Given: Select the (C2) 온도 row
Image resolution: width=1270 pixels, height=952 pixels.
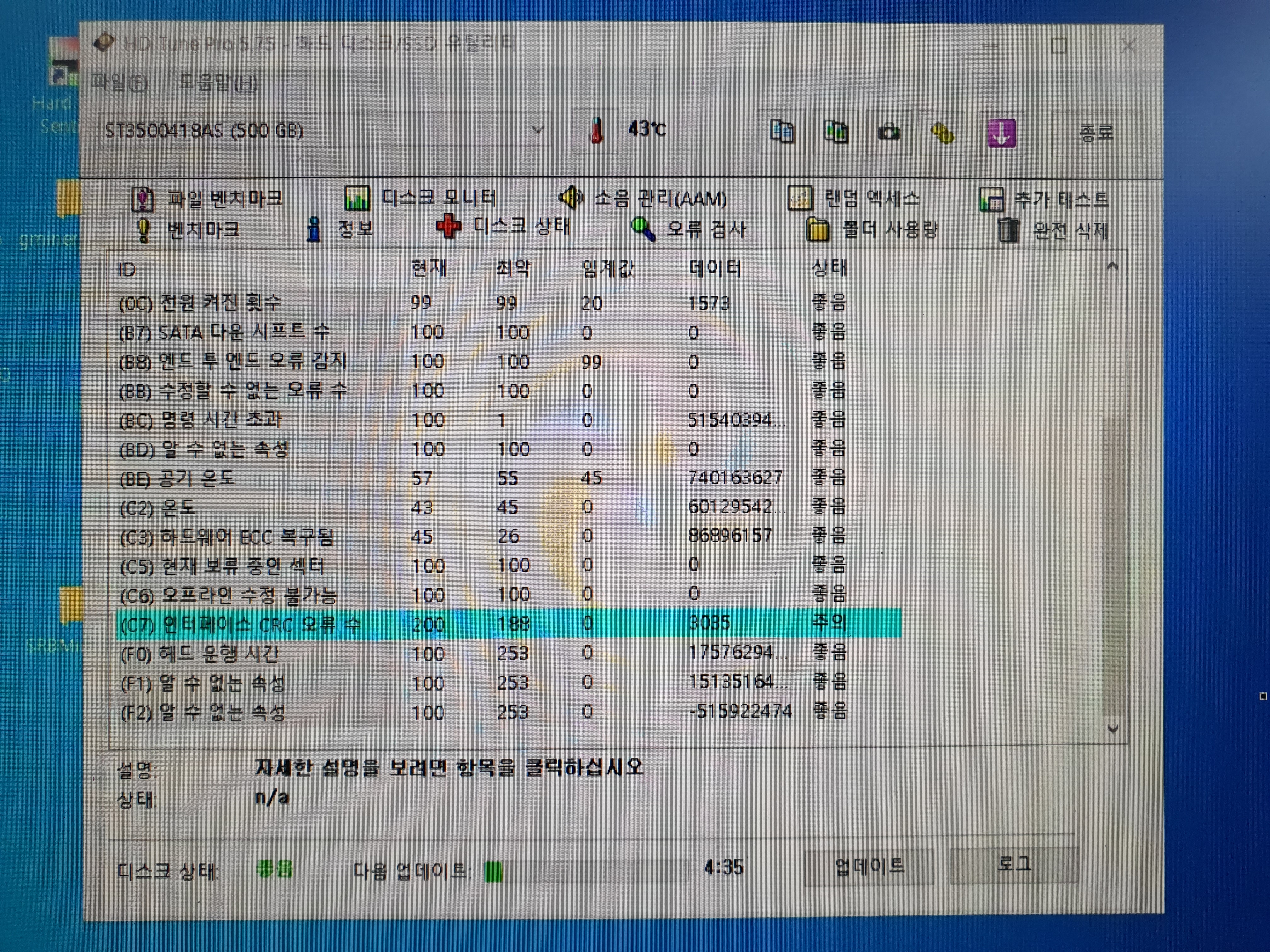Looking at the screenshot, I should [x=508, y=507].
